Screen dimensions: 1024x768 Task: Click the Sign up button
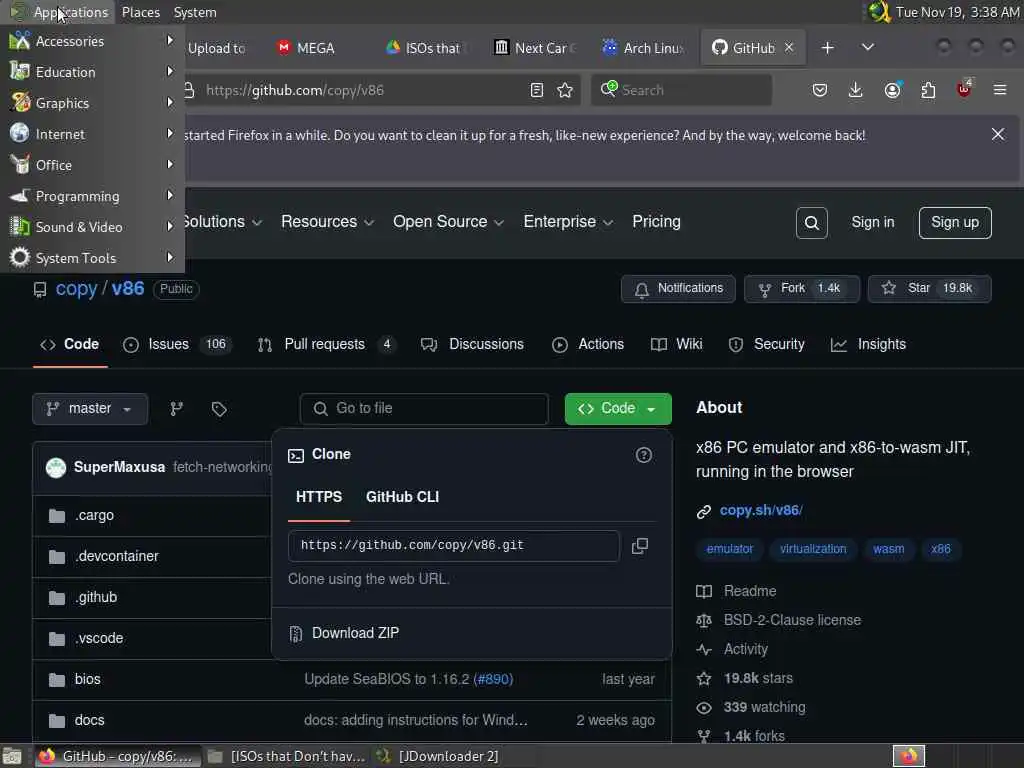(x=955, y=223)
